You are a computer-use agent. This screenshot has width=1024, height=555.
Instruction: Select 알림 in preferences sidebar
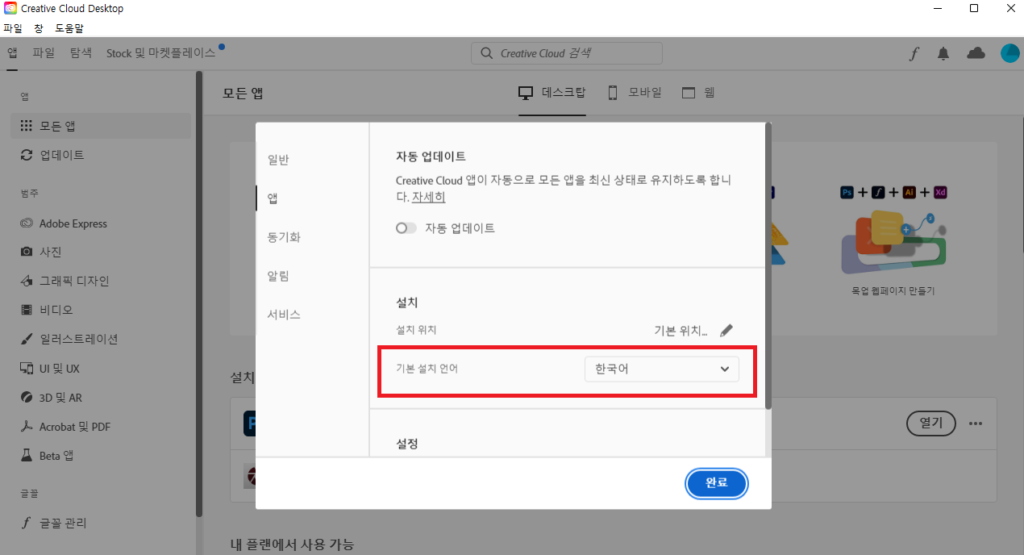coord(278,276)
